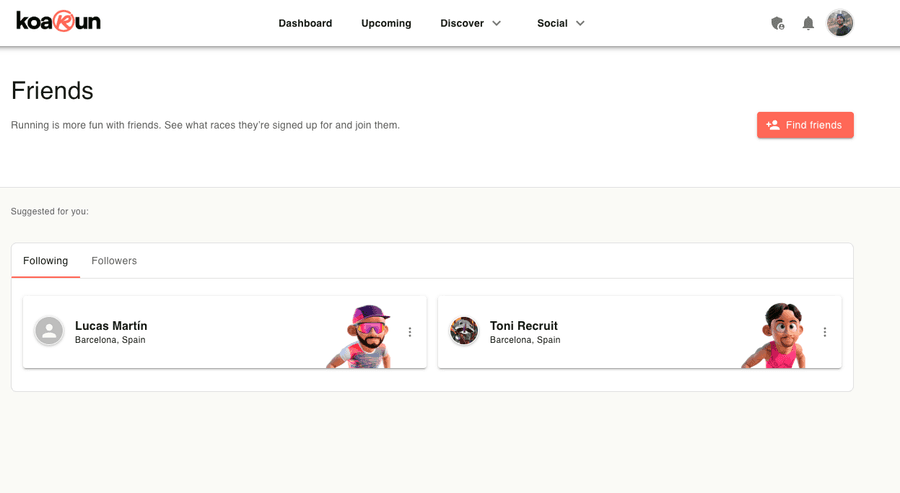
Task: Open the notifications bell
Action: click(x=808, y=23)
